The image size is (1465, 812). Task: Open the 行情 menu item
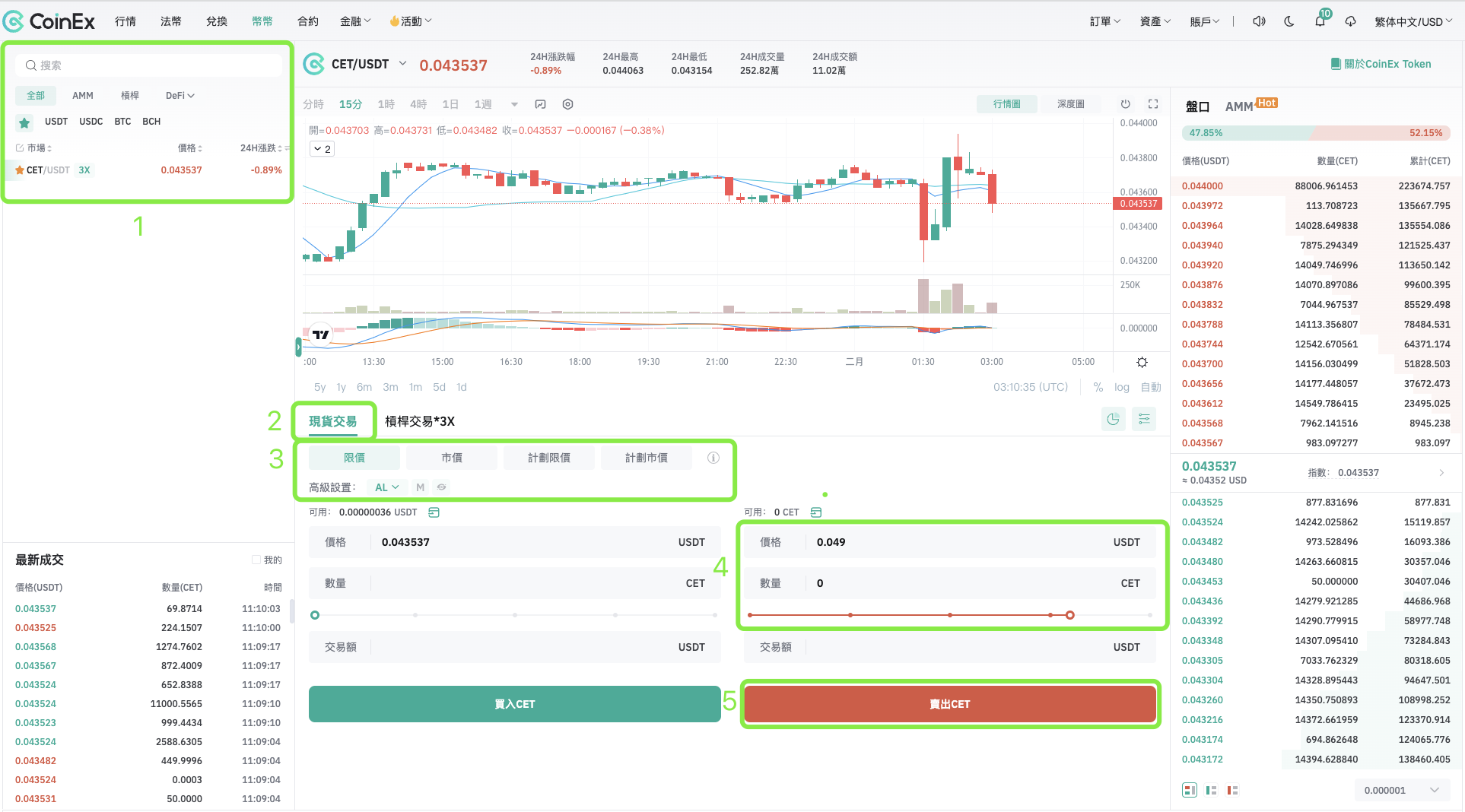126,21
